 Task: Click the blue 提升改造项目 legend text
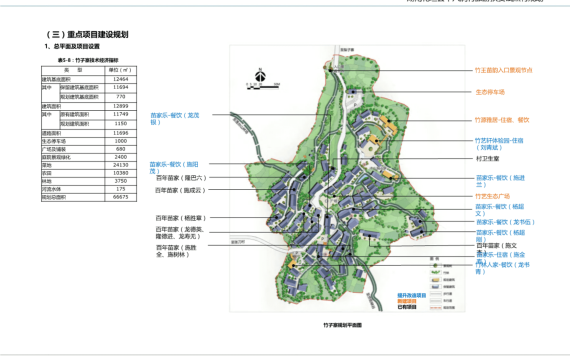pos(412,295)
